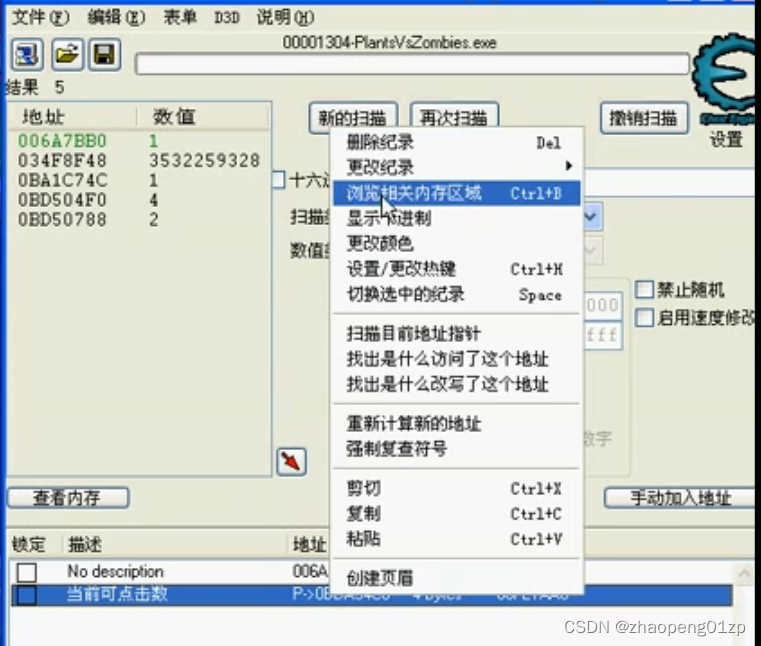Click the scan progress bar
The width and height of the screenshot is (761, 646).
(x=413, y=64)
